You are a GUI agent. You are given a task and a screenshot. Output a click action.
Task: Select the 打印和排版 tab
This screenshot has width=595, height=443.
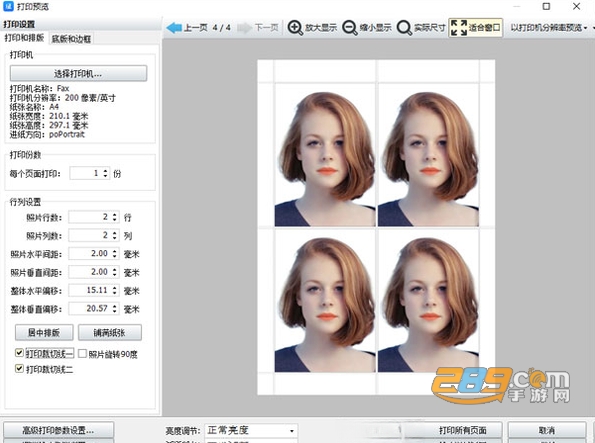24,38
